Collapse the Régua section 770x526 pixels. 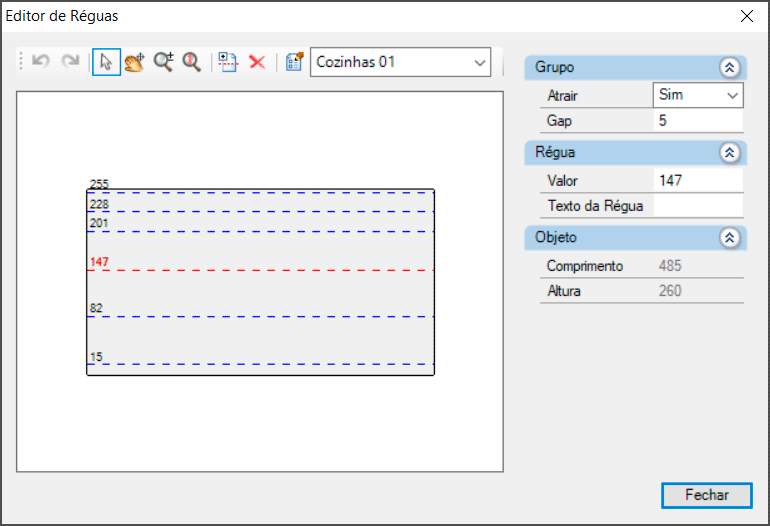(x=729, y=153)
